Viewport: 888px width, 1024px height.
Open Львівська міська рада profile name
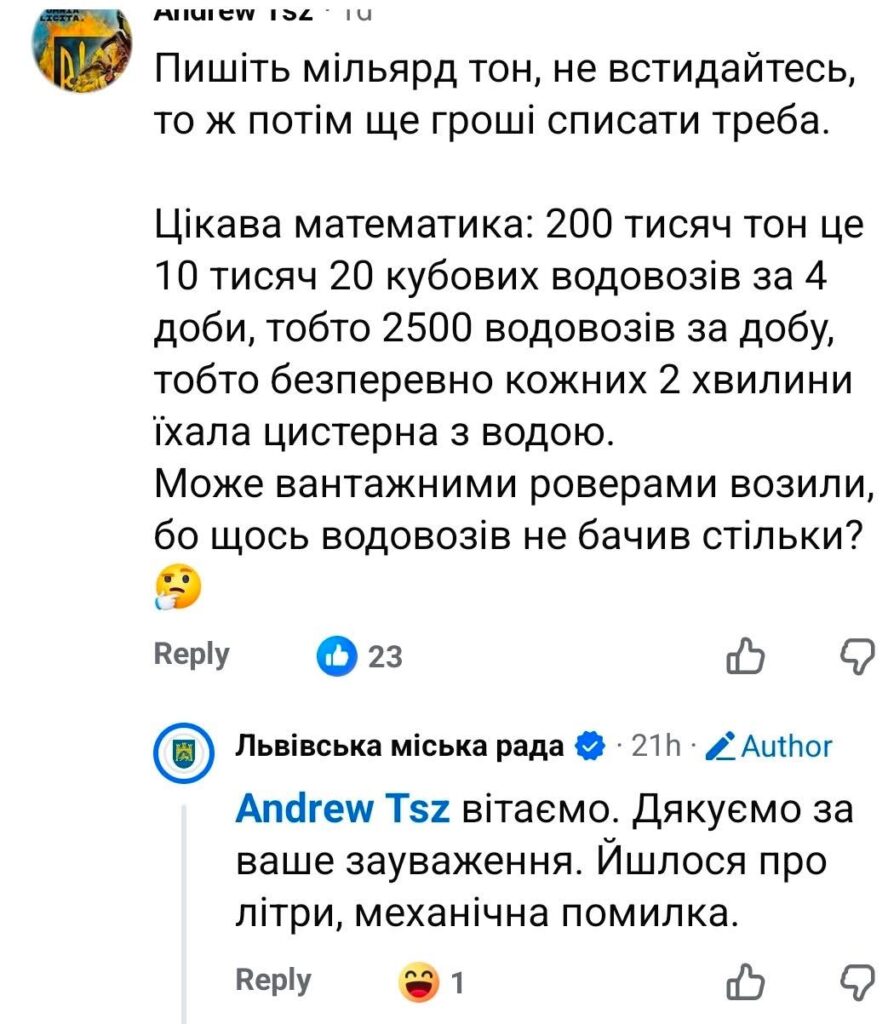pos(400,746)
